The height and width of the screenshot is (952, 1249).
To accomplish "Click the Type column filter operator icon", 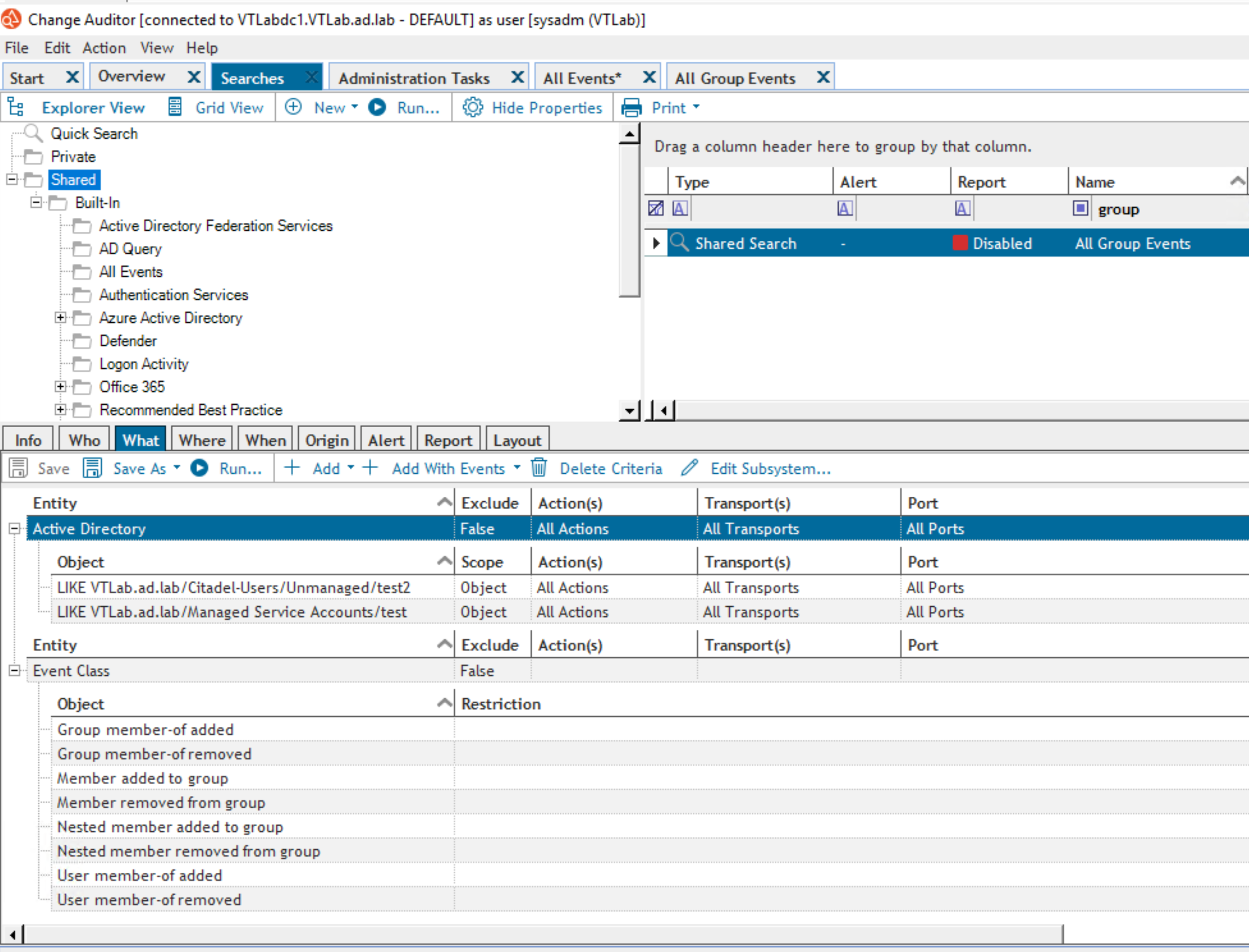I will (680, 209).
